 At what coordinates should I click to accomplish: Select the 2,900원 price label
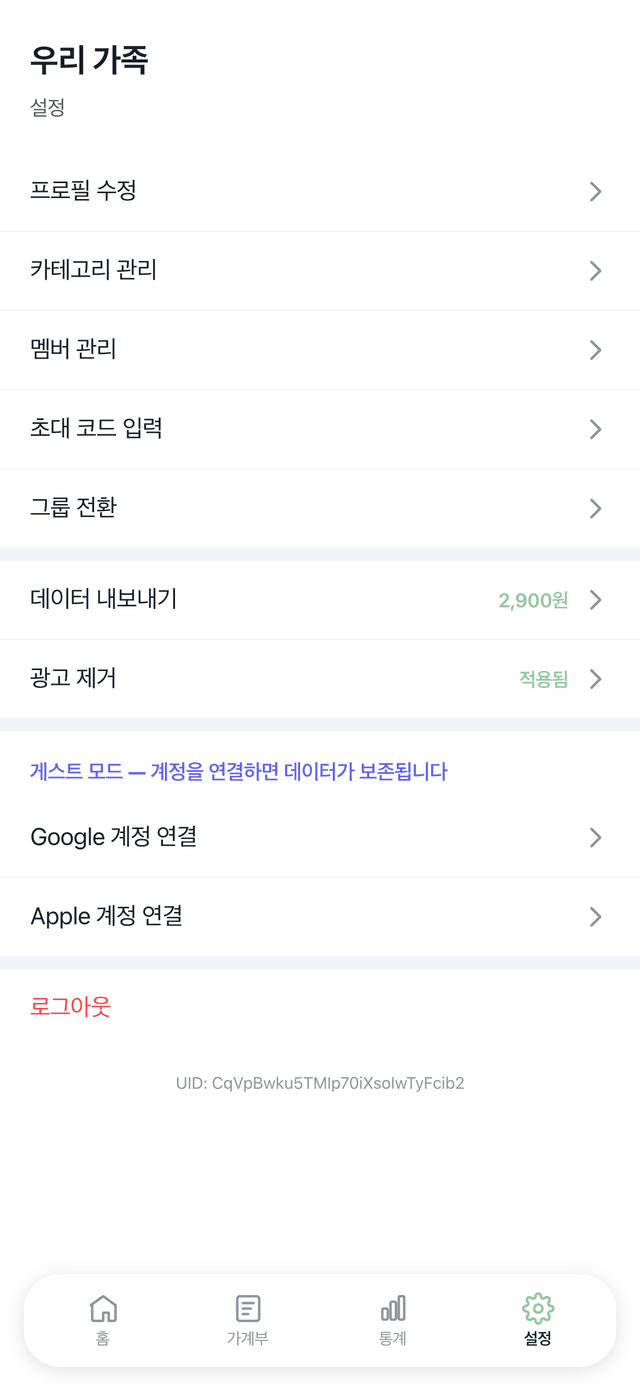click(x=532, y=600)
